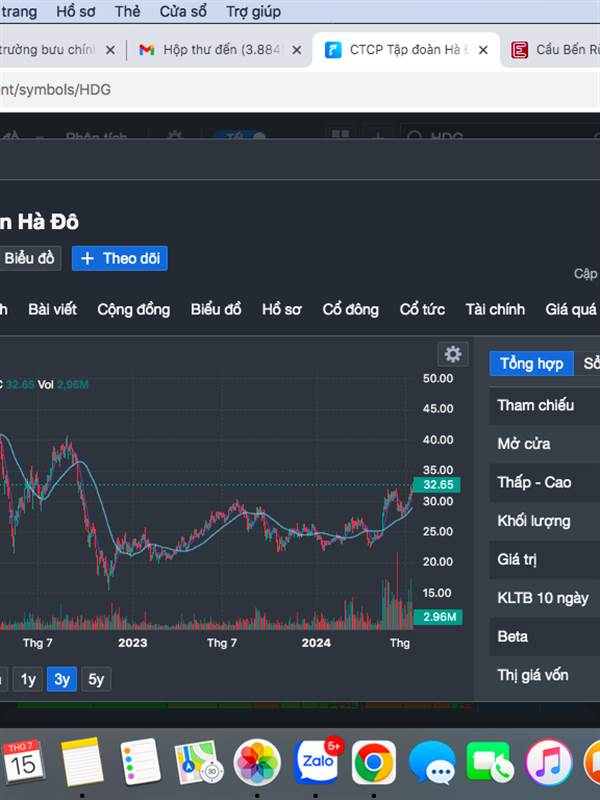This screenshot has height=800, width=600.
Task: Open the Bài viết section tab
Action: pos(53,309)
